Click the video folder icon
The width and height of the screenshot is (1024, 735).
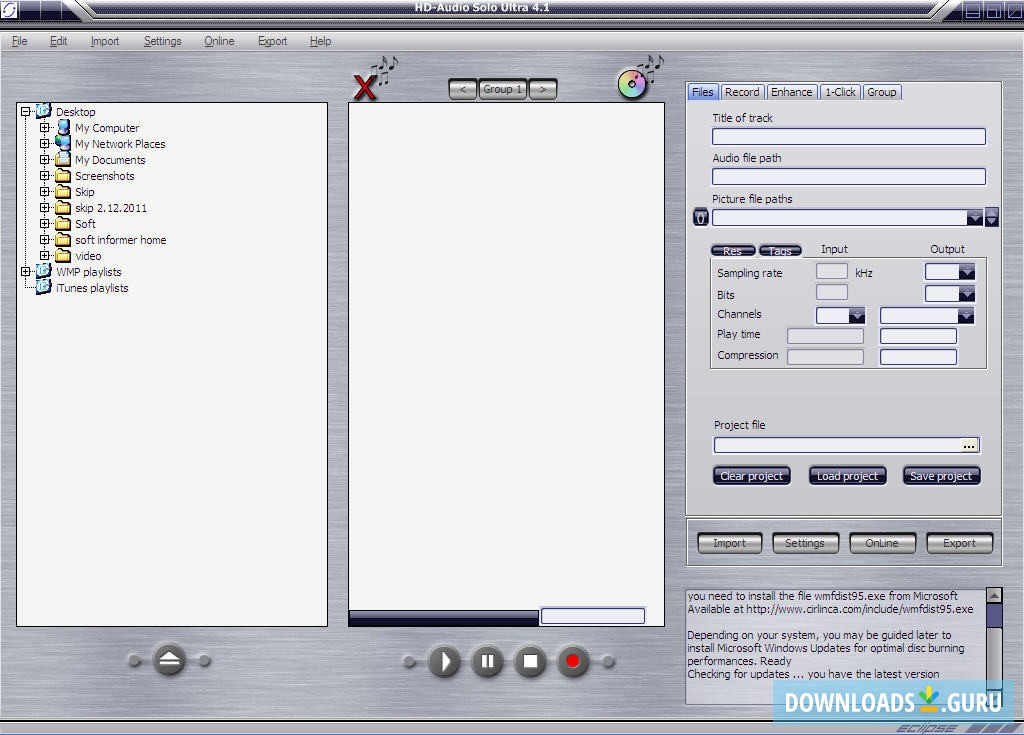click(63, 255)
